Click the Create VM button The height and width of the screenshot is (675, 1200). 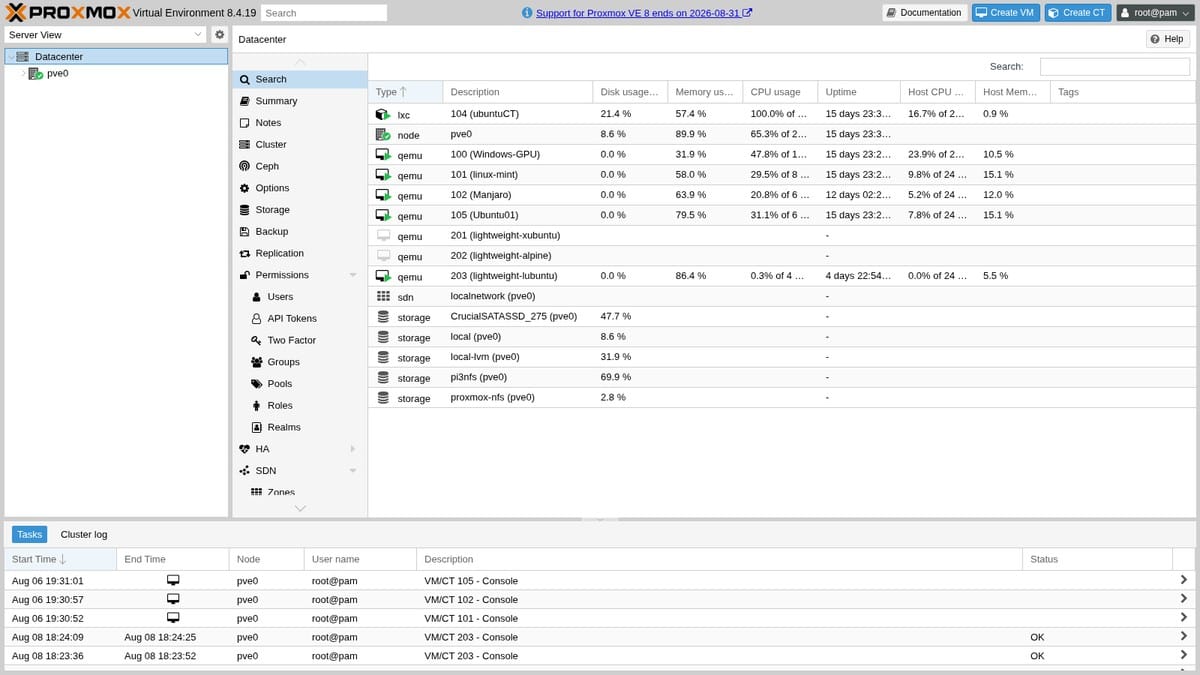[x=1005, y=13]
